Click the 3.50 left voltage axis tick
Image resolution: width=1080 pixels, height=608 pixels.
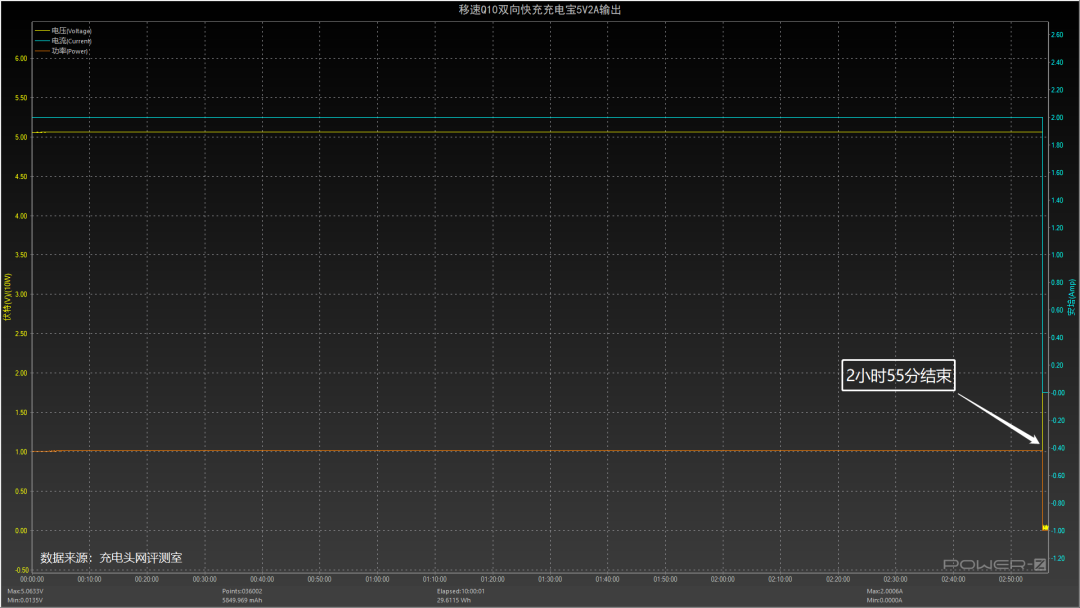21,255
